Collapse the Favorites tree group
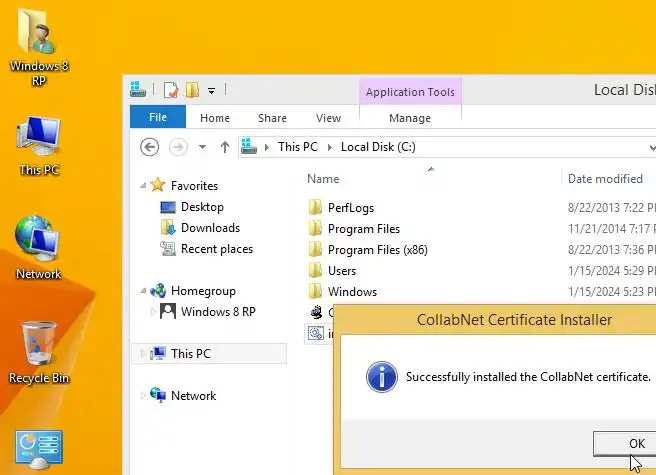Viewport: 656px width, 475px height. [x=143, y=185]
